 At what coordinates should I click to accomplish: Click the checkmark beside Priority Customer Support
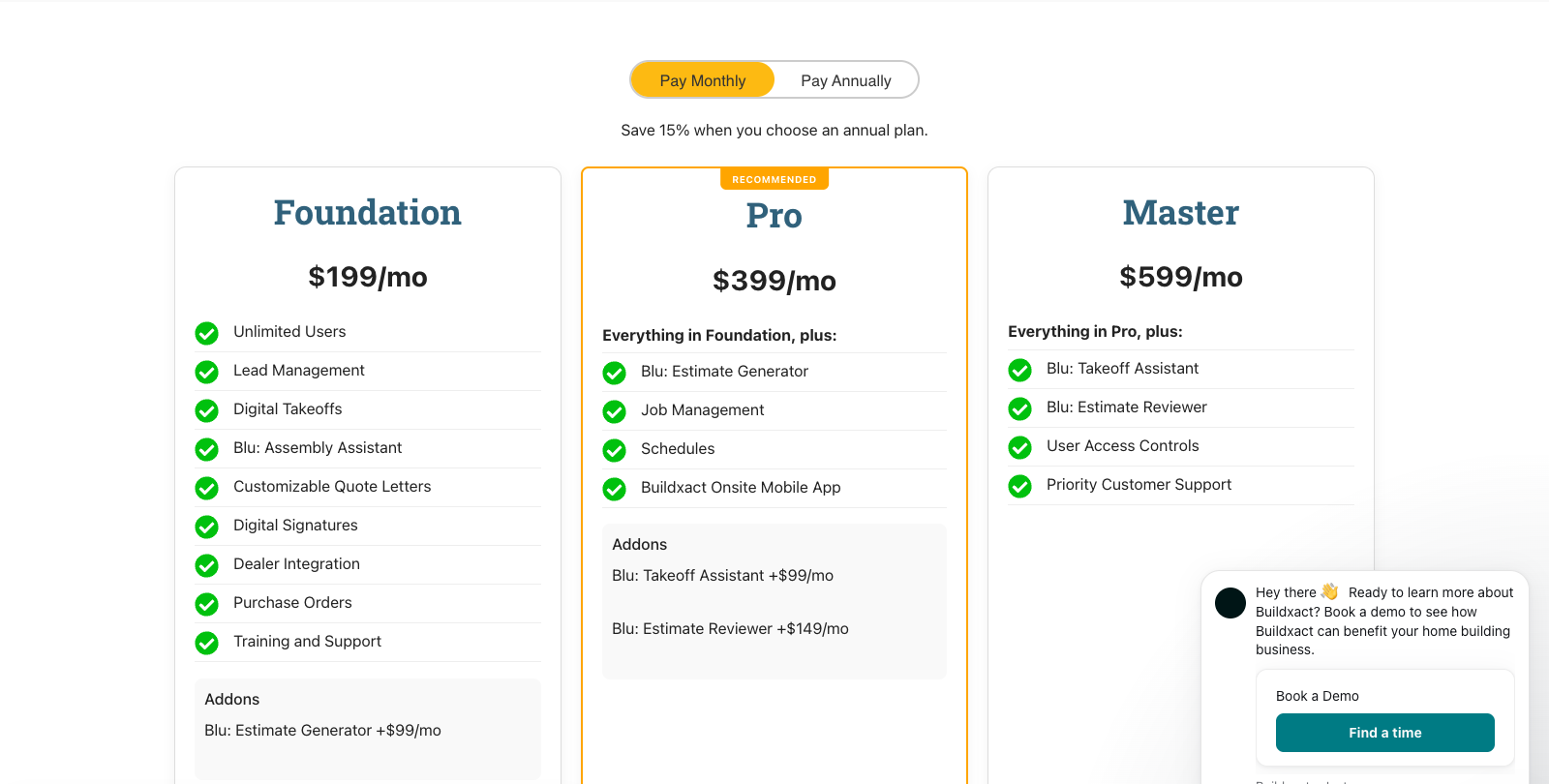1019,486
